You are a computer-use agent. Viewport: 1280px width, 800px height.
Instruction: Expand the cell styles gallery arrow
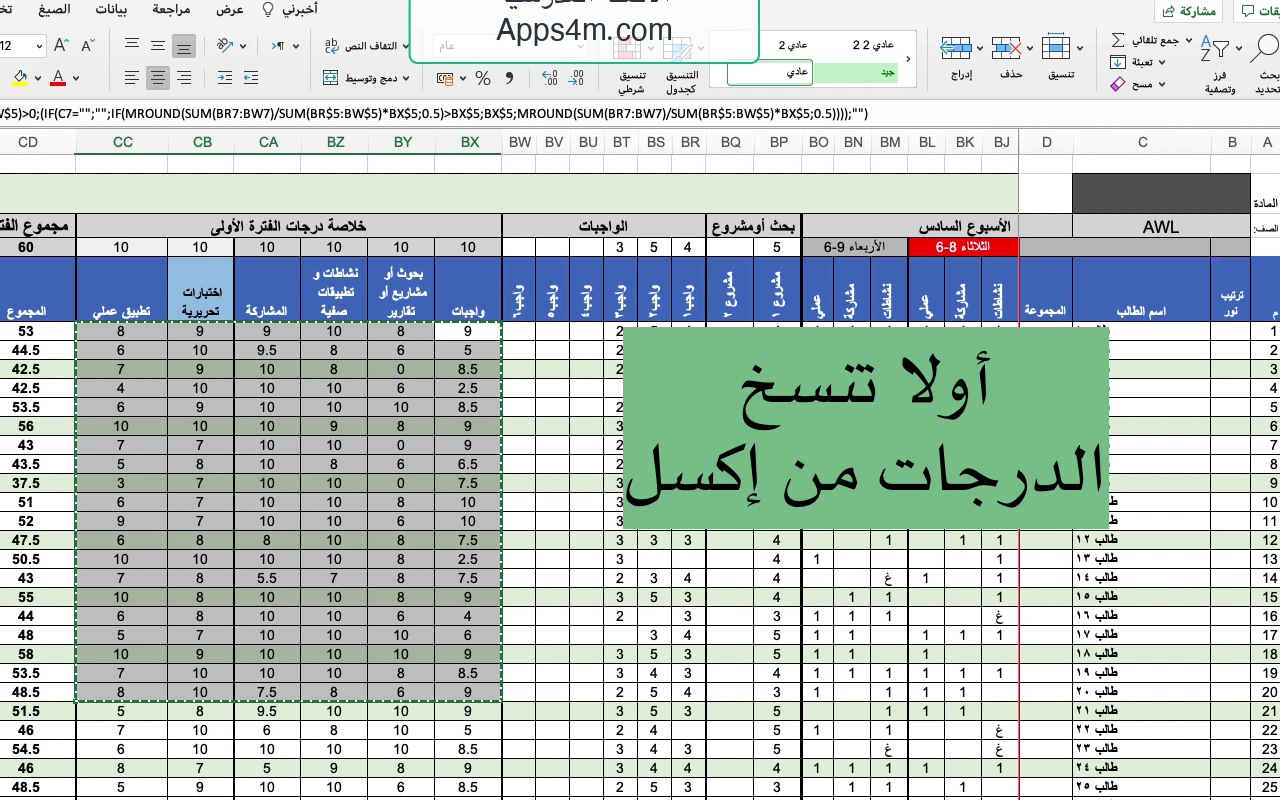click(x=907, y=60)
